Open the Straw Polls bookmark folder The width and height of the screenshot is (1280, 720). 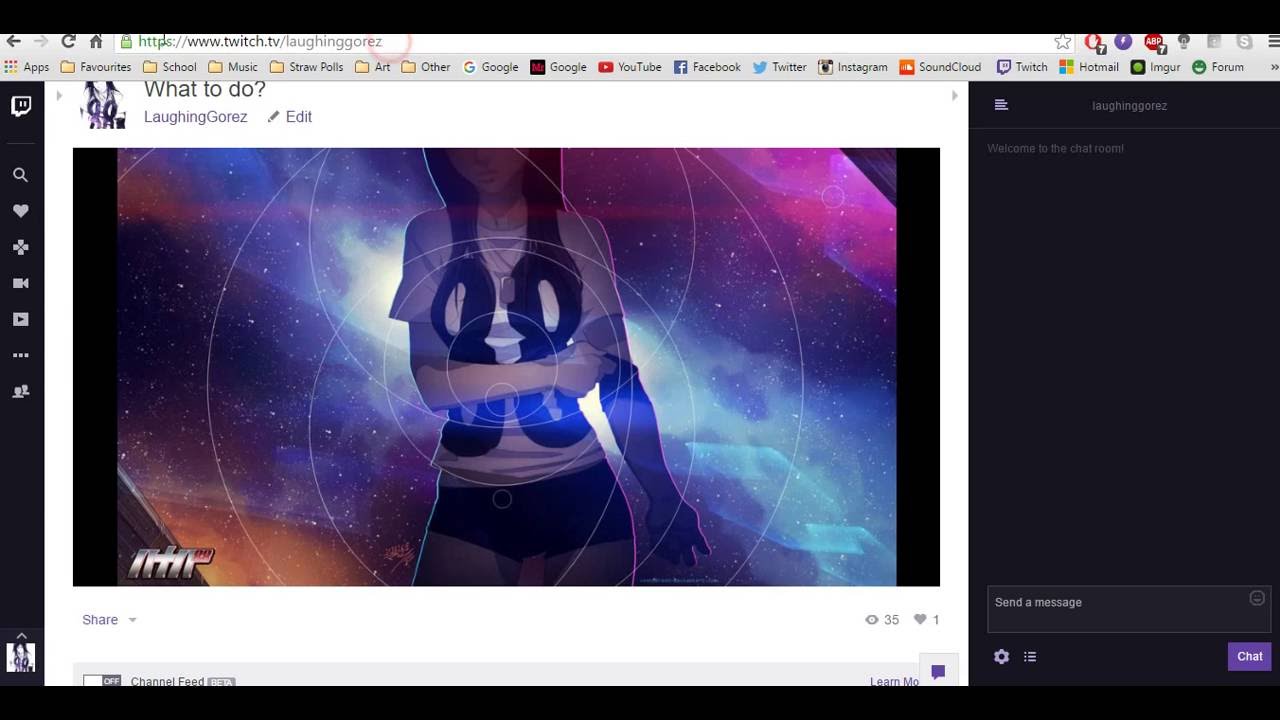306,67
